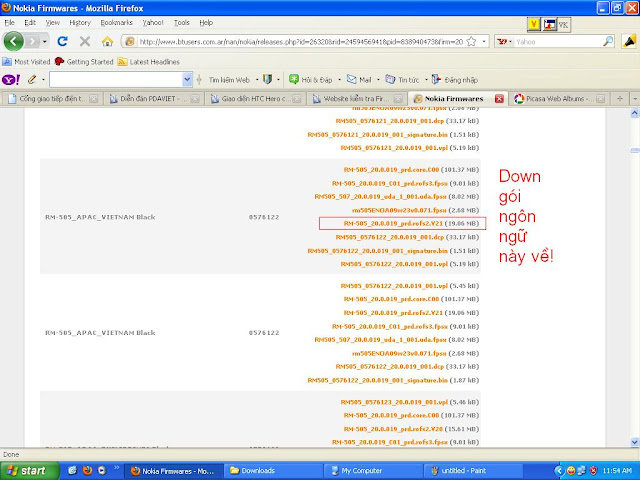Open the File menu
This screenshot has width=640, height=480.
9,23
